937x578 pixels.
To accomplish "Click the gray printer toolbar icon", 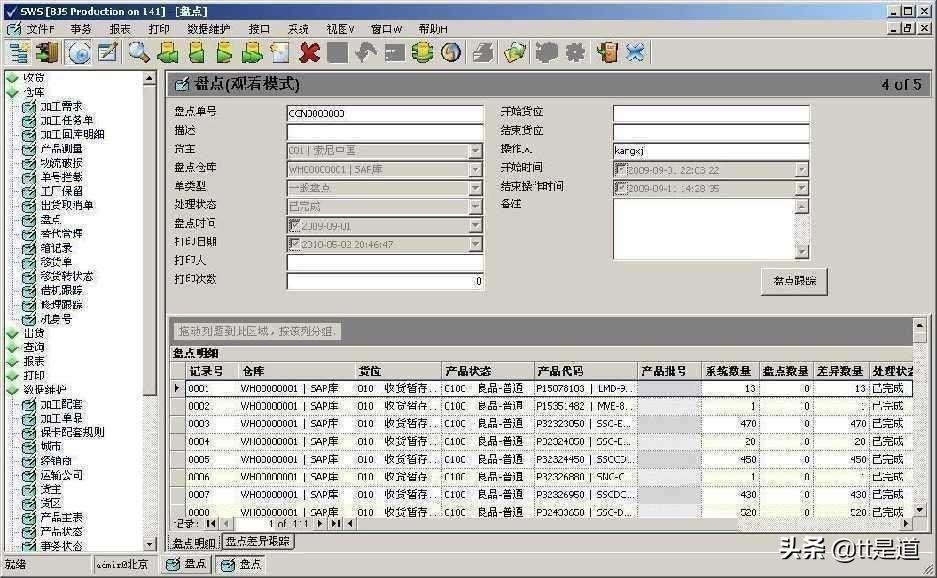I will [x=483, y=53].
